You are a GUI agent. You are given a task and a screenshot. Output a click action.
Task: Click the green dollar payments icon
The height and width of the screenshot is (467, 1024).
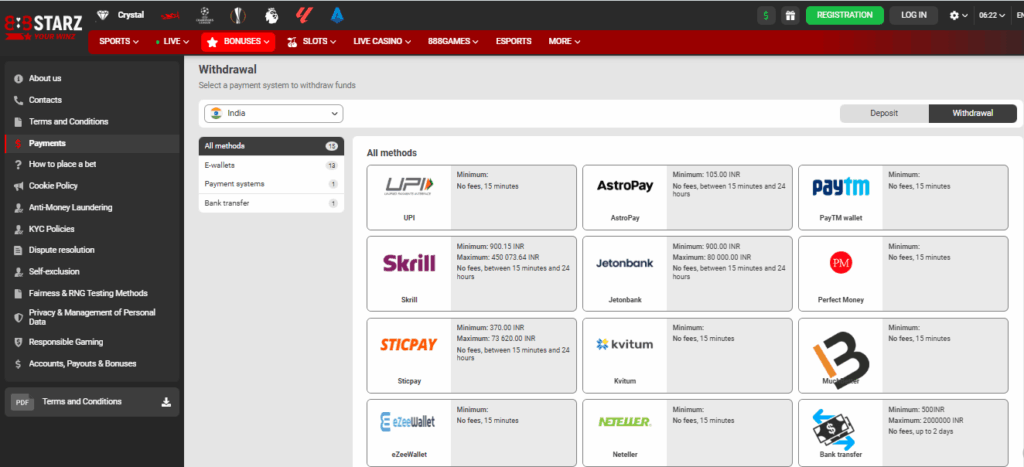click(766, 16)
